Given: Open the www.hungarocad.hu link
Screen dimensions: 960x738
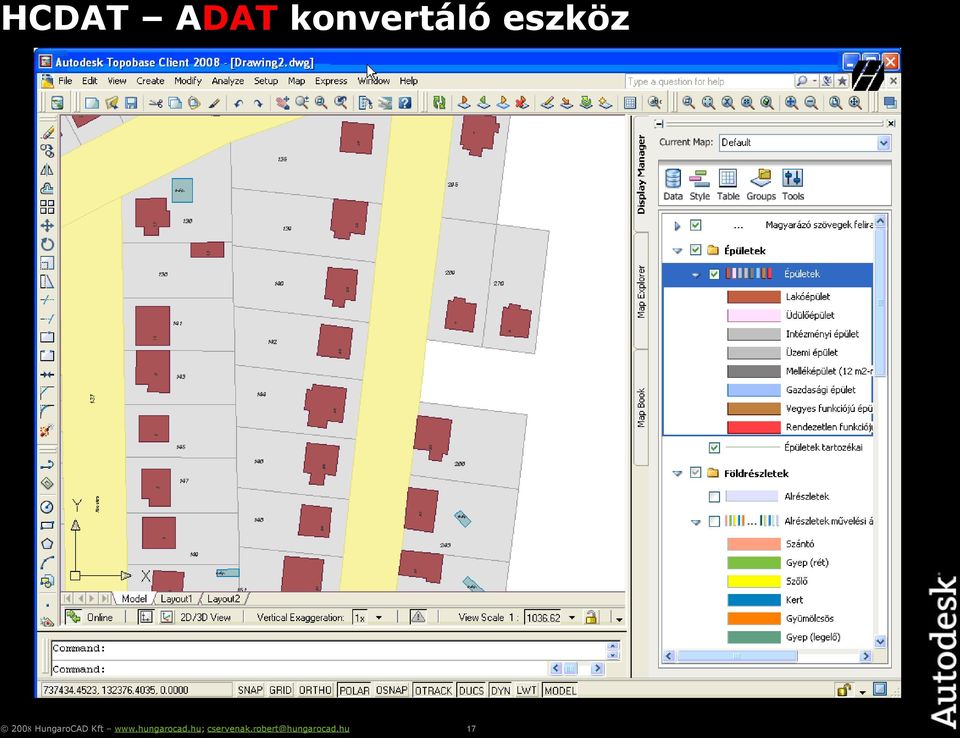Looking at the screenshot, I should 158,729.
